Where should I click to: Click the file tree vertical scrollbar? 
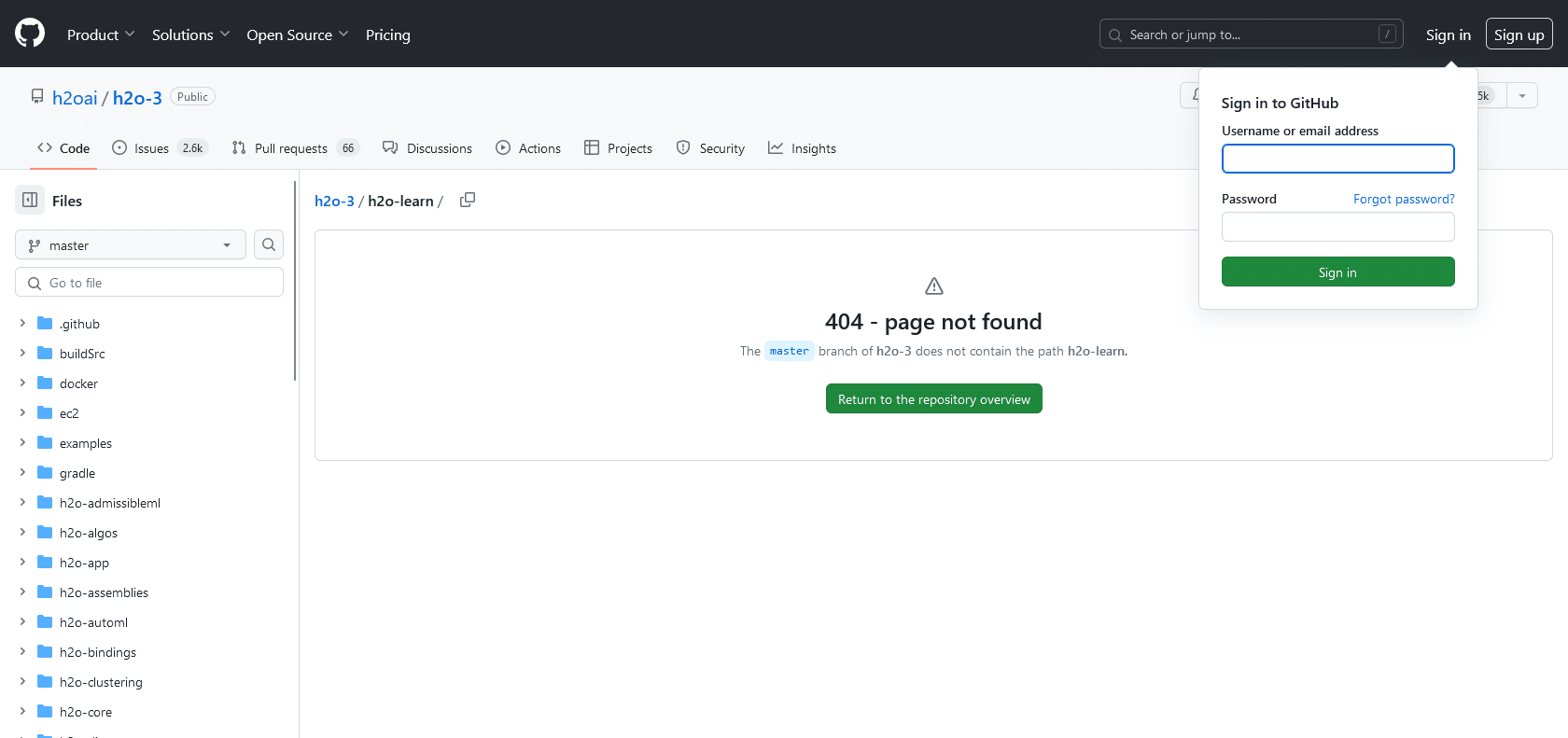(295, 280)
